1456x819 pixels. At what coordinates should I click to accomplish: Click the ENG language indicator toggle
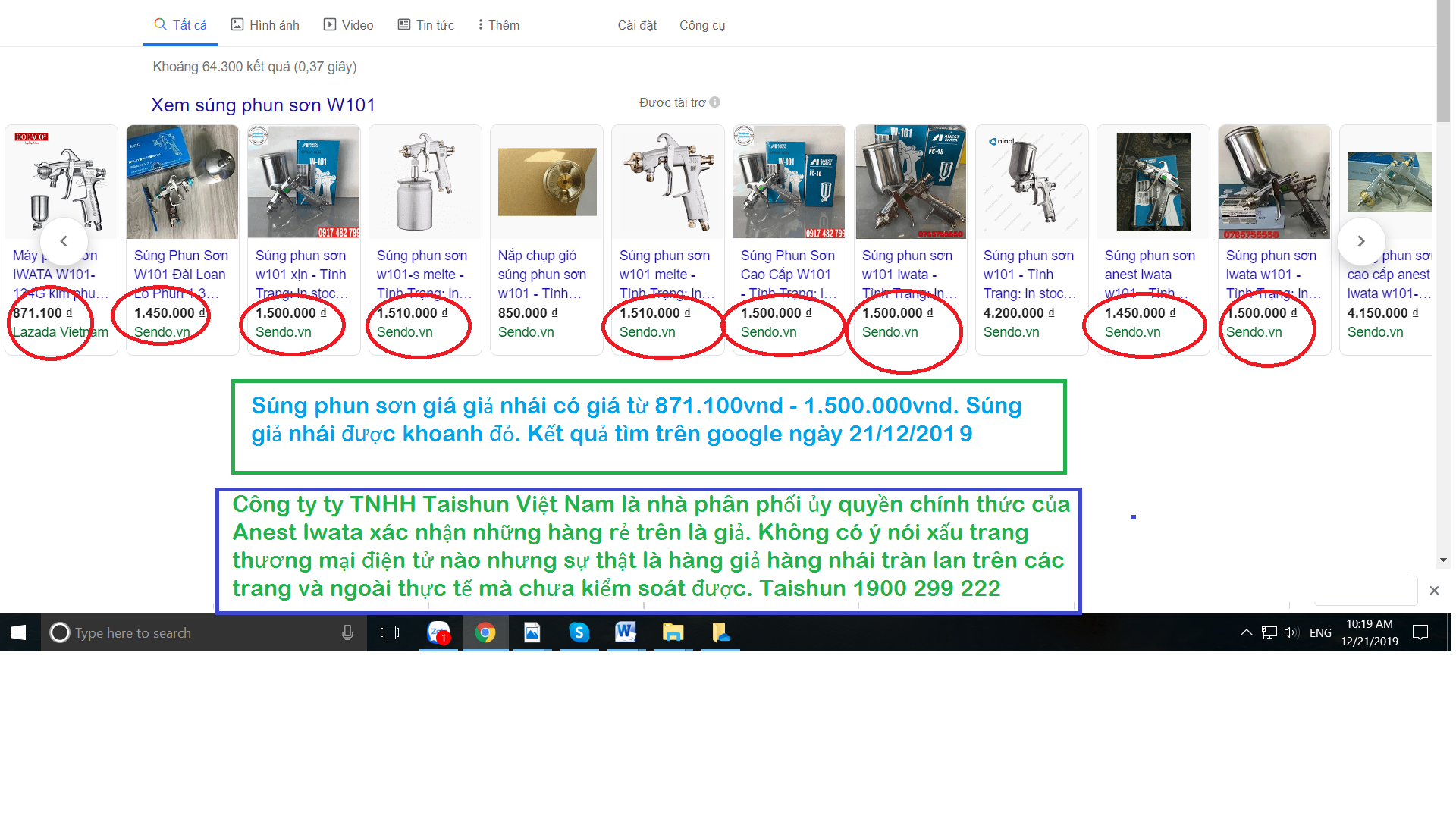click(1322, 633)
